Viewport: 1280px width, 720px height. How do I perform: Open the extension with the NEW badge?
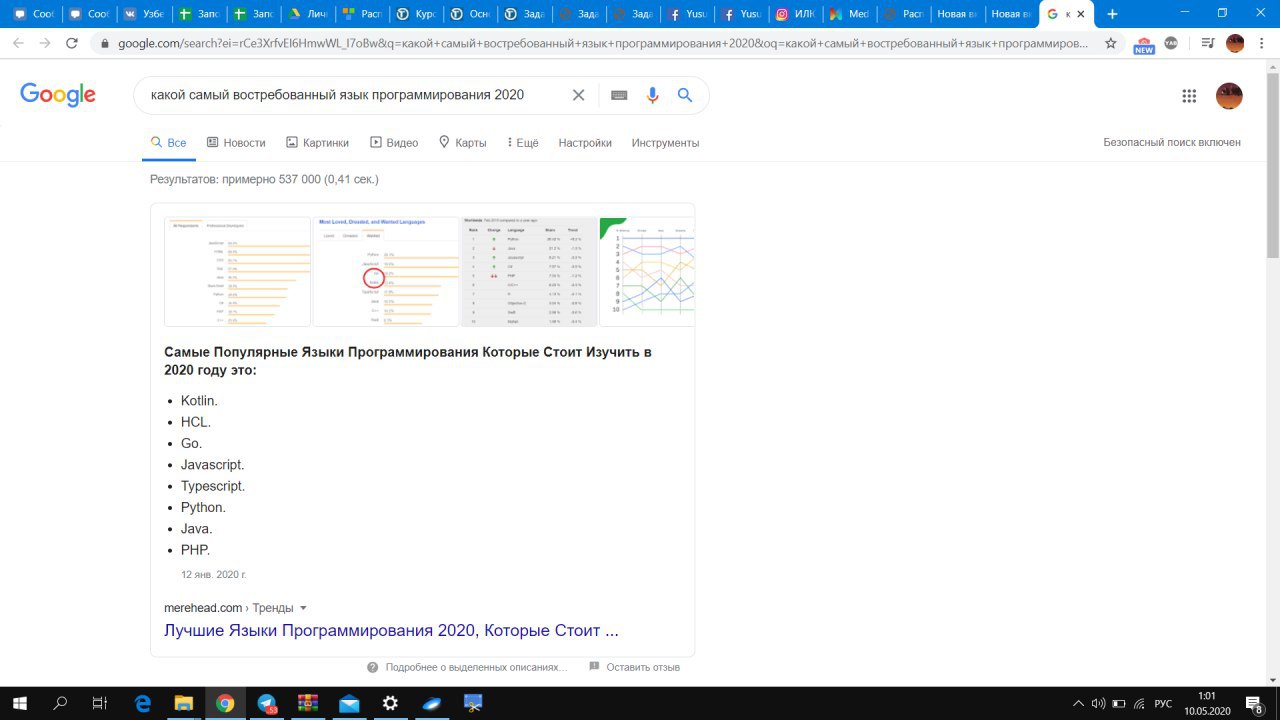[1144, 44]
